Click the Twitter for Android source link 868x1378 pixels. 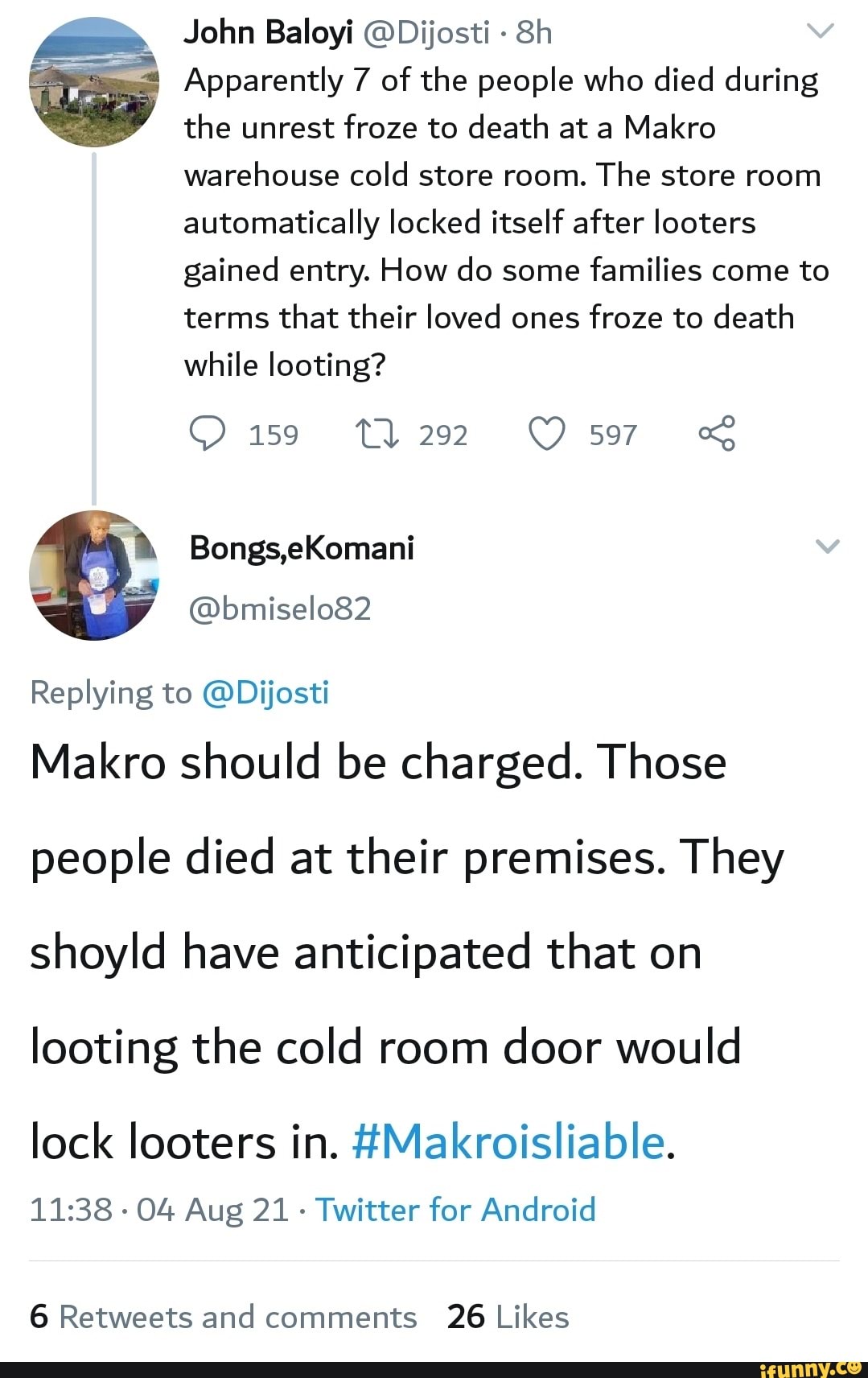pos(455,1209)
